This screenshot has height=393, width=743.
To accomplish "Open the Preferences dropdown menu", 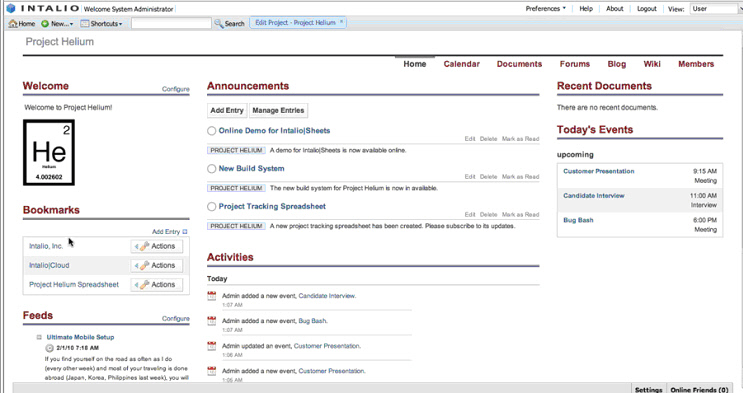I will pos(545,9).
